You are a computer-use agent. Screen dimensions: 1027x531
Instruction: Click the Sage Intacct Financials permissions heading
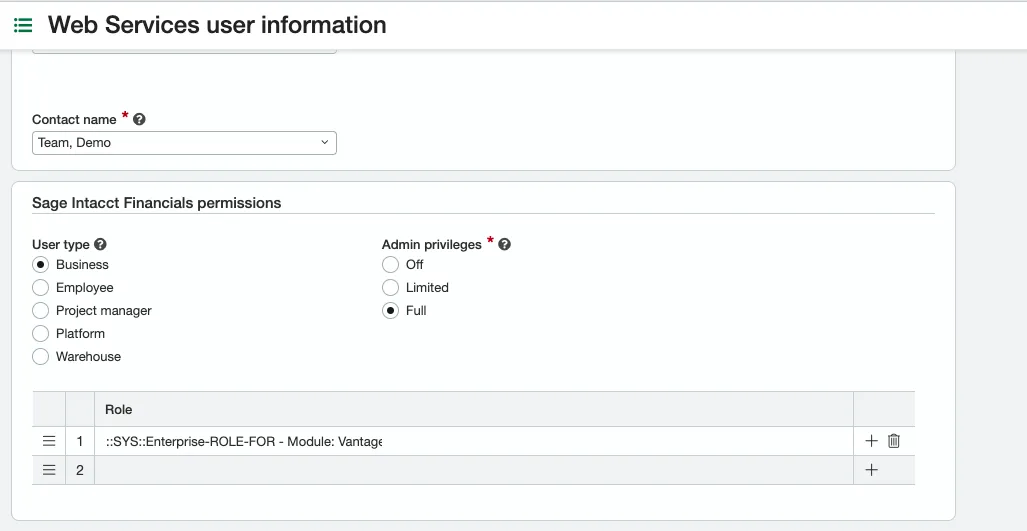tap(157, 203)
